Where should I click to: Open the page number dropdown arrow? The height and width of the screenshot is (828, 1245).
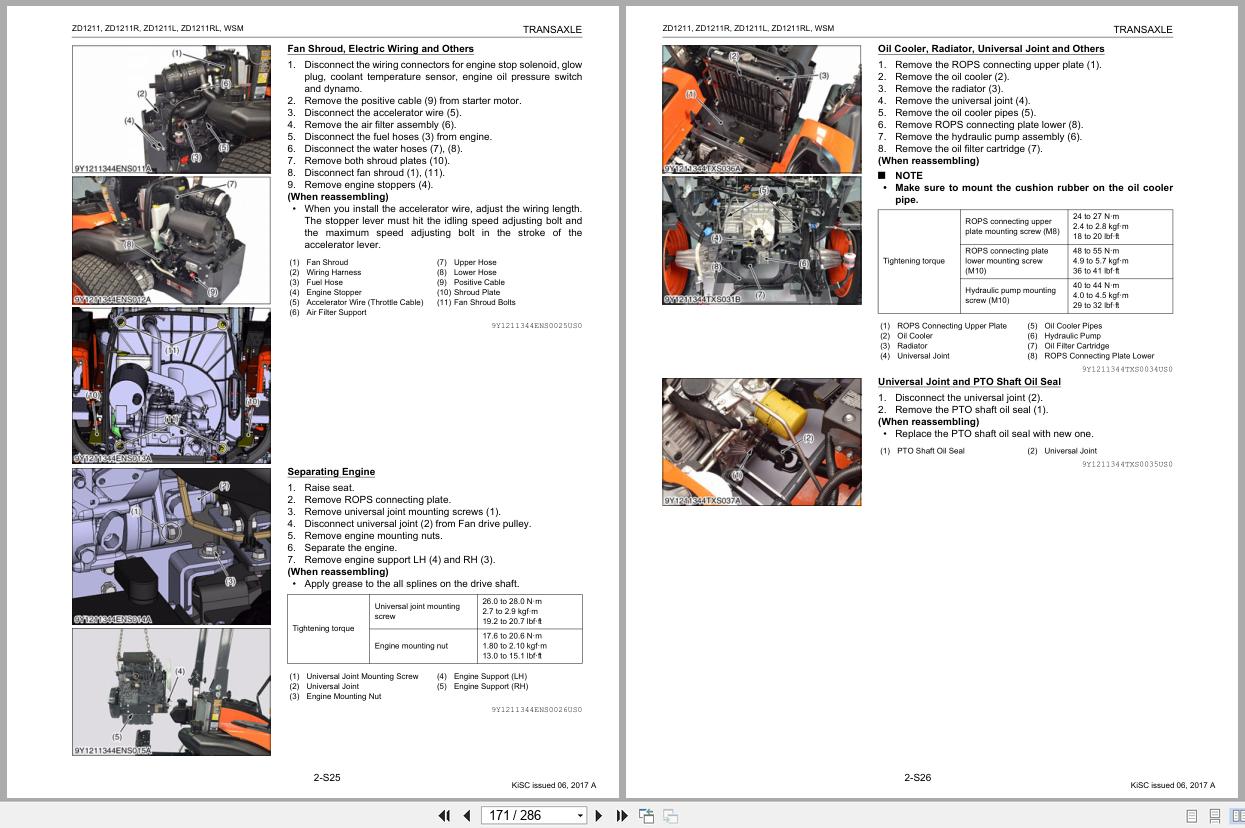tap(580, 816)
